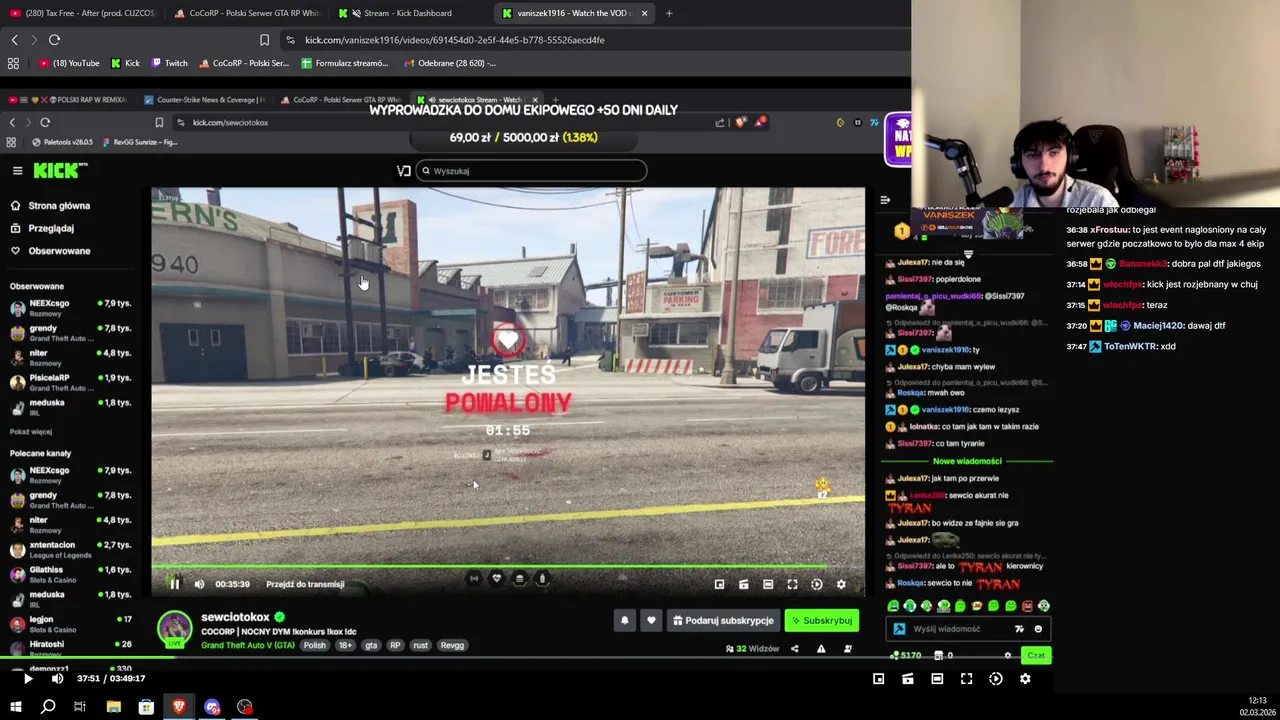This screenshot has height=720, width=1280.
Task: Click the Polish tag under the stream title
Action: pos(315,645)
